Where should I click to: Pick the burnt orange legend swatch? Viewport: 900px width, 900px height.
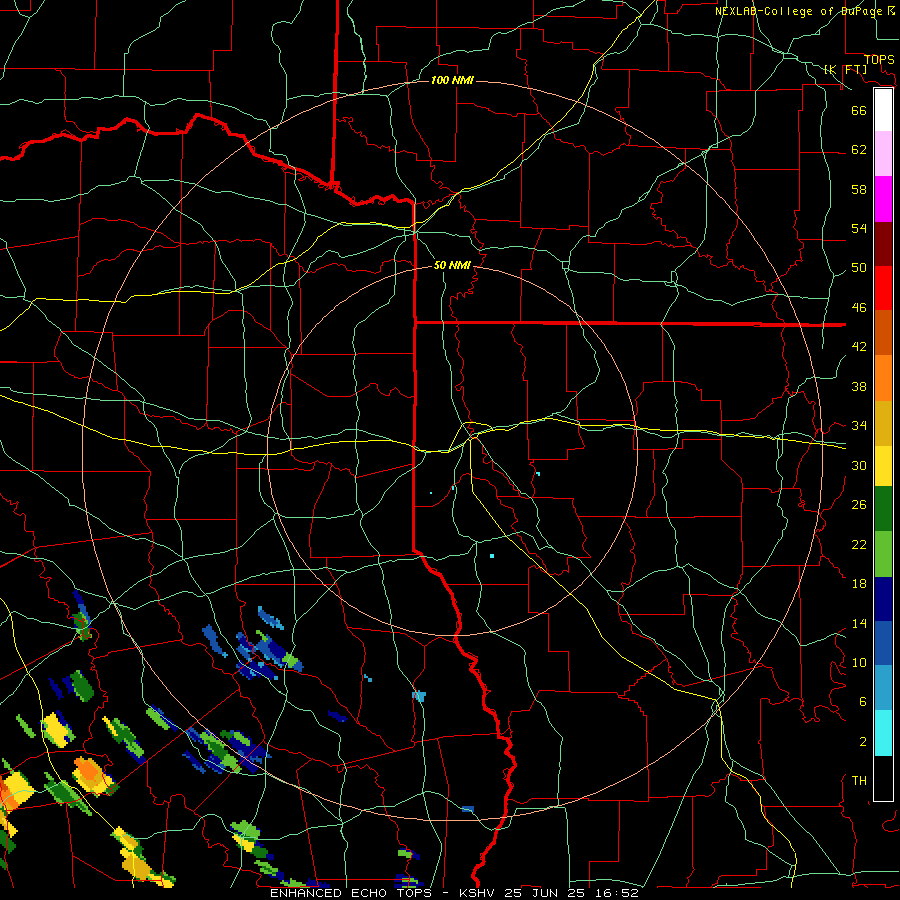tap(883, 332)
